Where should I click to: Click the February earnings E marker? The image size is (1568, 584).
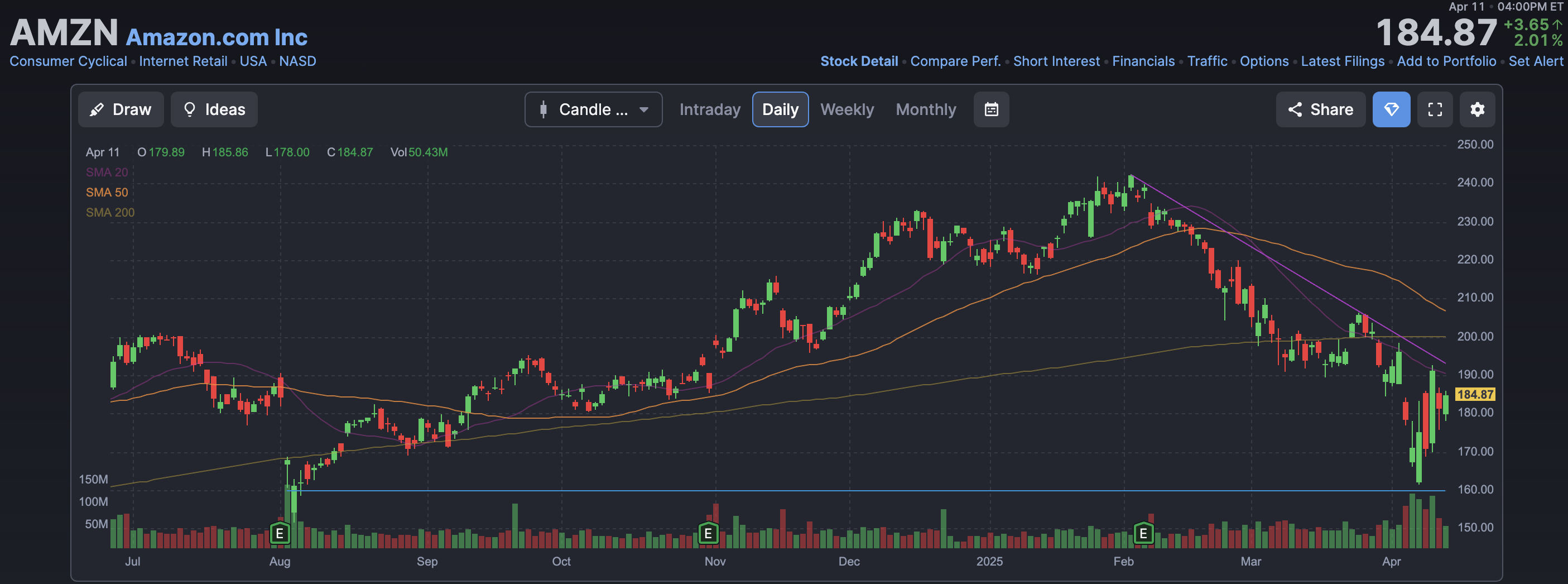click(1143, 534)
